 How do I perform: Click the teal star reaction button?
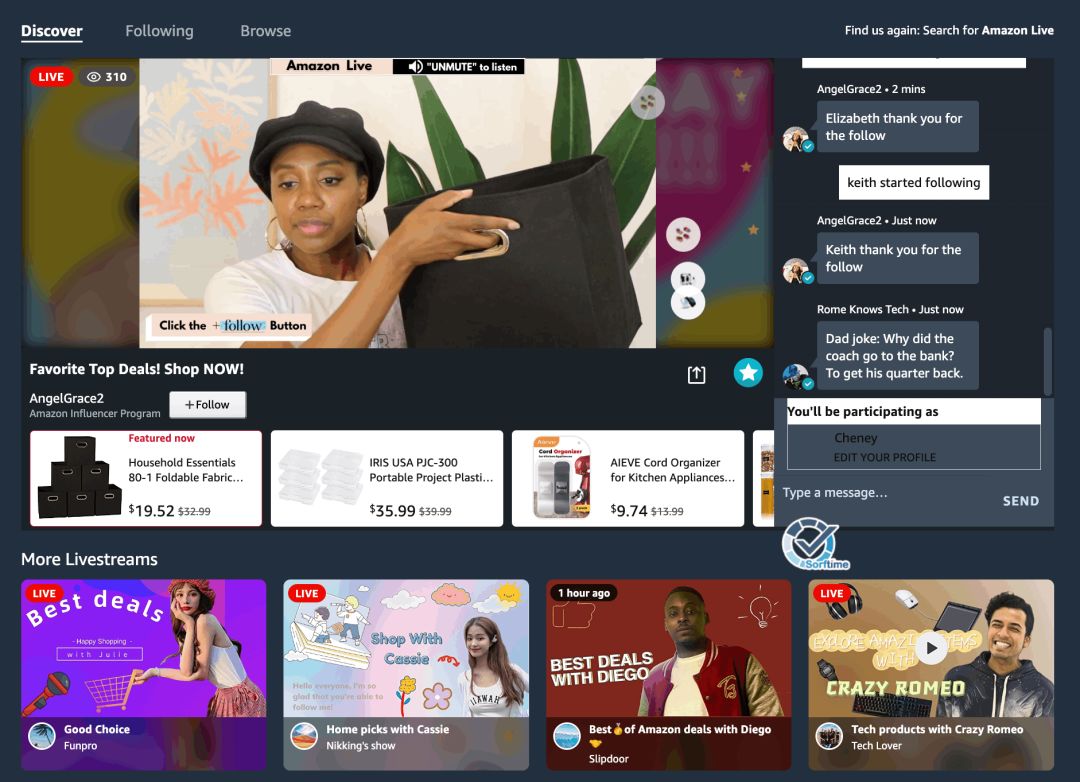click(748, 373)
